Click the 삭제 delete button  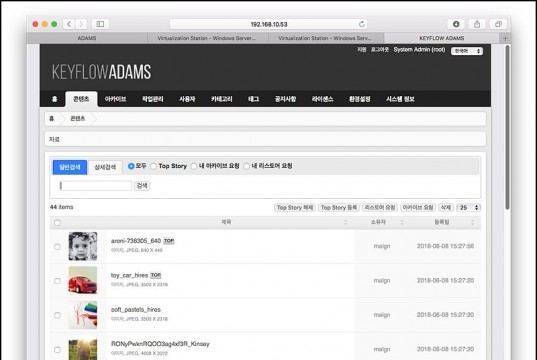(x=446, y=208)
